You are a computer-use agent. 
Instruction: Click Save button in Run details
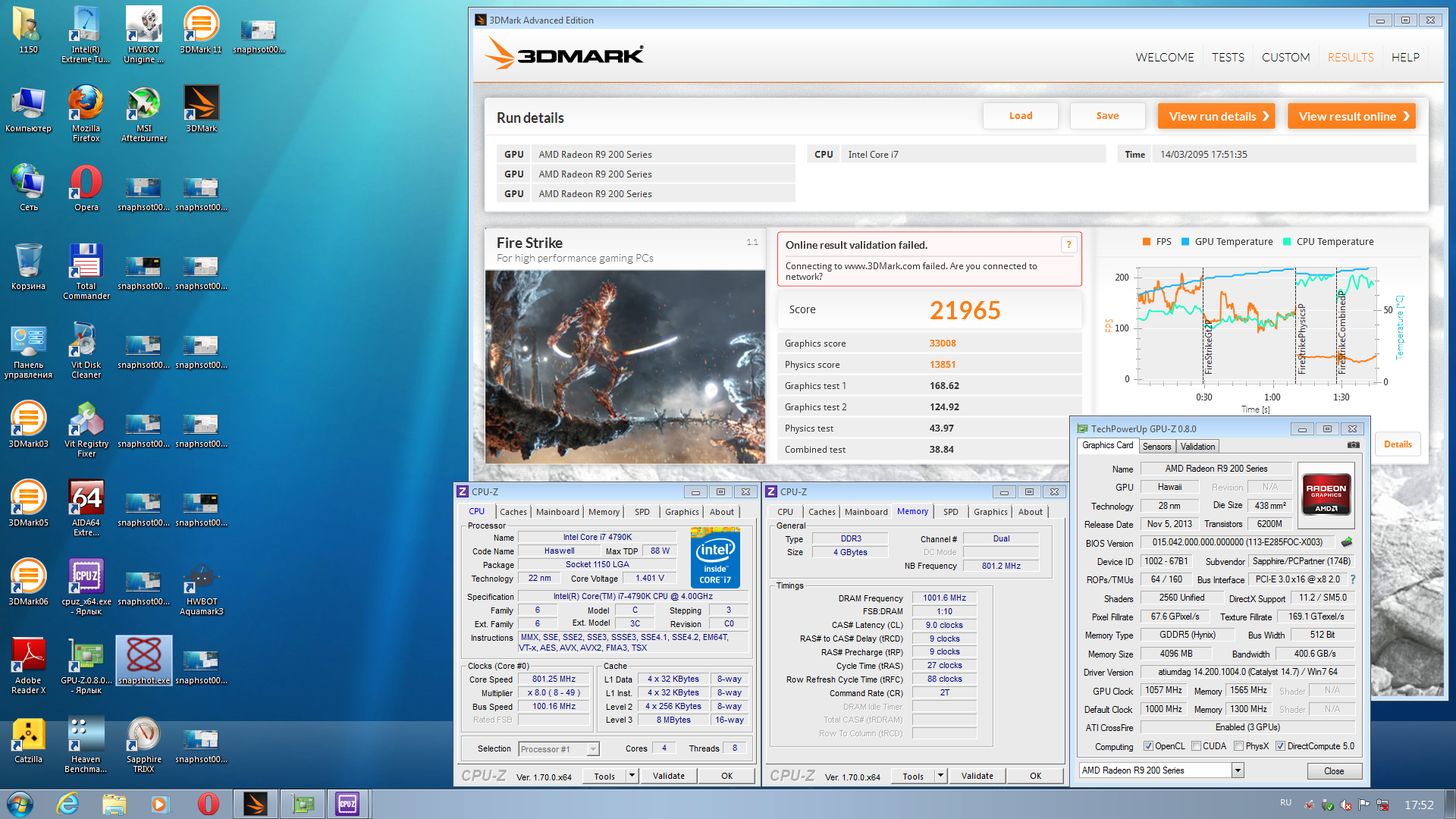click(1107, 116)
